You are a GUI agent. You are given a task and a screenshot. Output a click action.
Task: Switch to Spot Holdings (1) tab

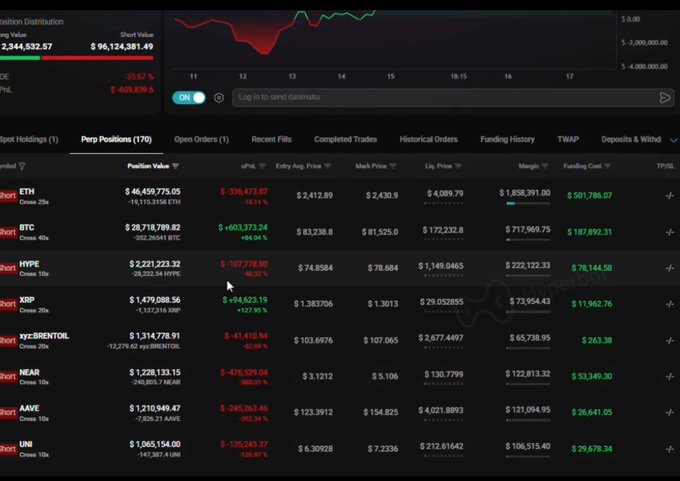pyautogui.click(x=29, y=139)
